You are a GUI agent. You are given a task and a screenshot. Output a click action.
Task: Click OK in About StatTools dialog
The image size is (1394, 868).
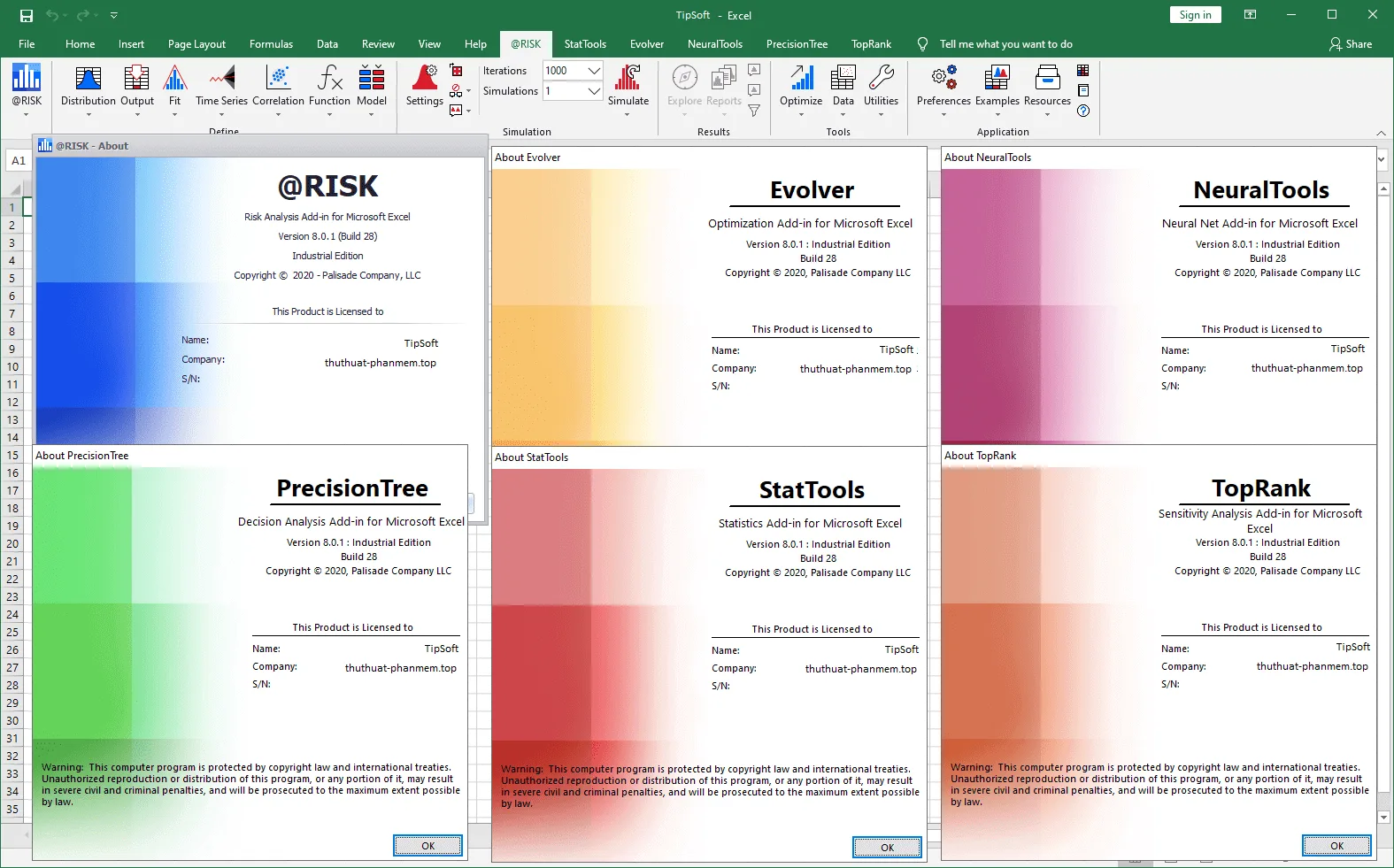887,848
